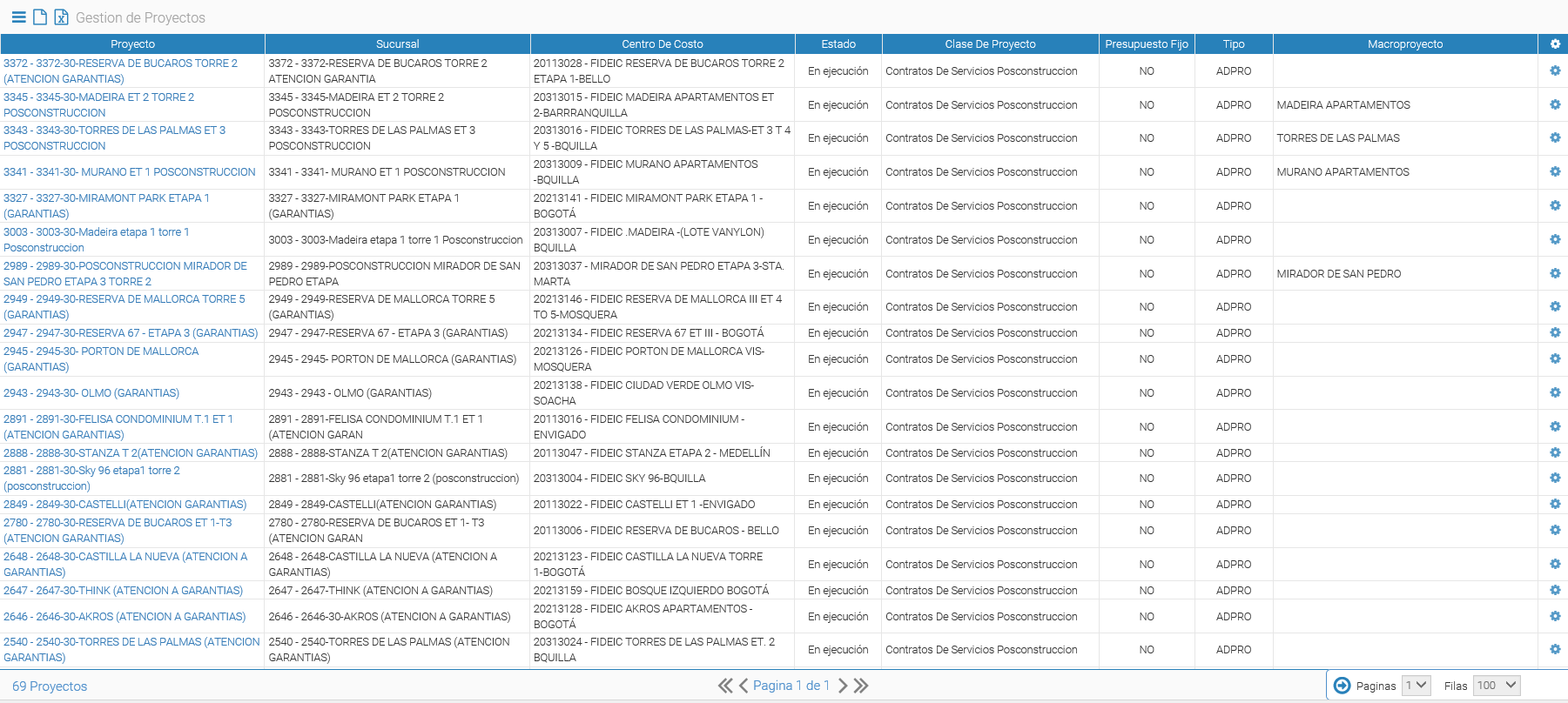Open gear options for MIRADOR DE SAN PEDRO row
This screenshot has width=1568, height=703.
(x=1555, y=273)
